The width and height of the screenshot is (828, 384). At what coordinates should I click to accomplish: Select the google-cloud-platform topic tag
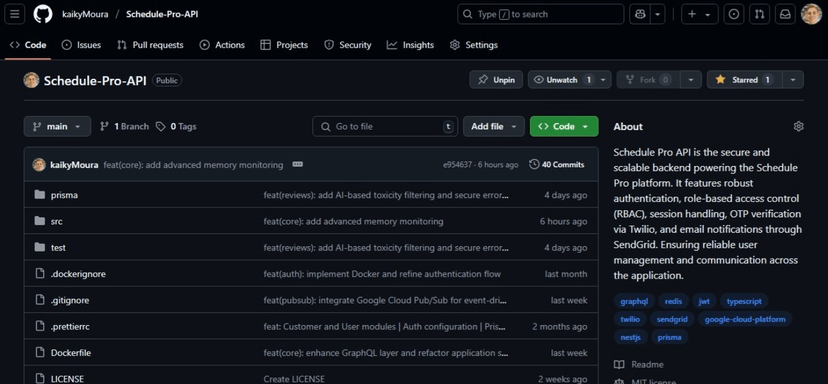tap(745, 319)
